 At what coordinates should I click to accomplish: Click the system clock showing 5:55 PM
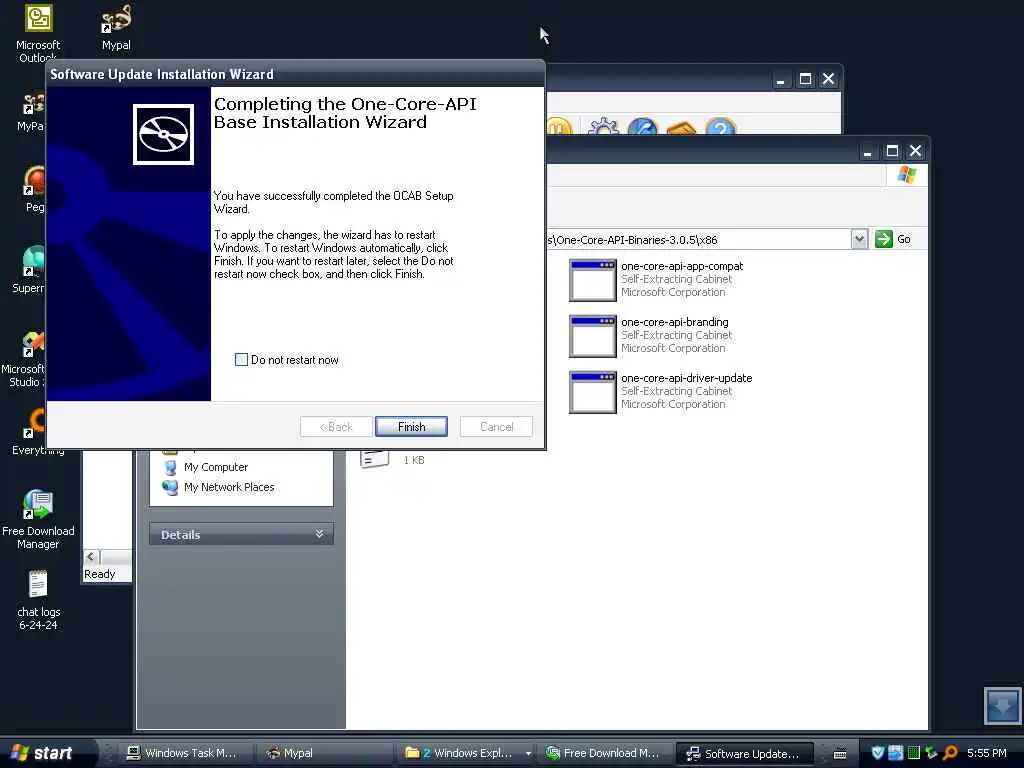986,753
